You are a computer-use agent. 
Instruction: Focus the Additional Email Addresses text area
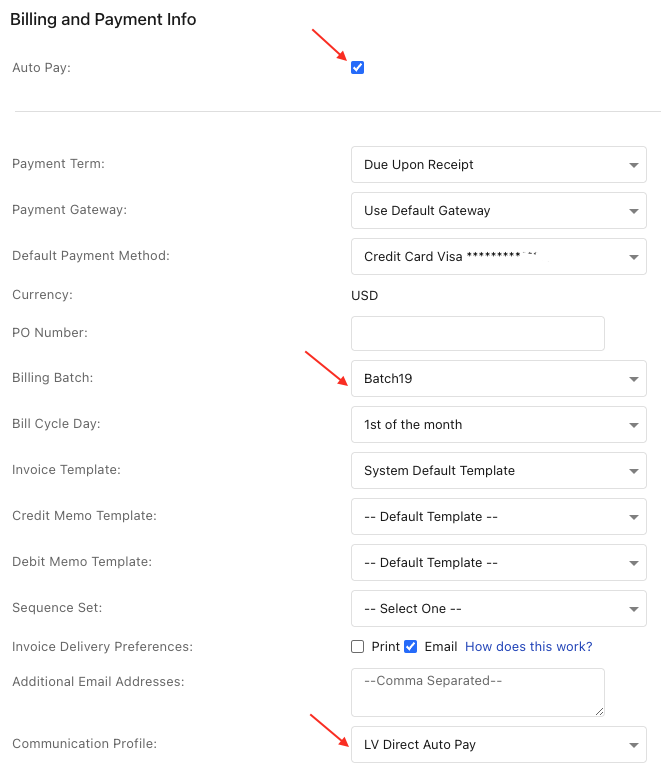(477, 692)
